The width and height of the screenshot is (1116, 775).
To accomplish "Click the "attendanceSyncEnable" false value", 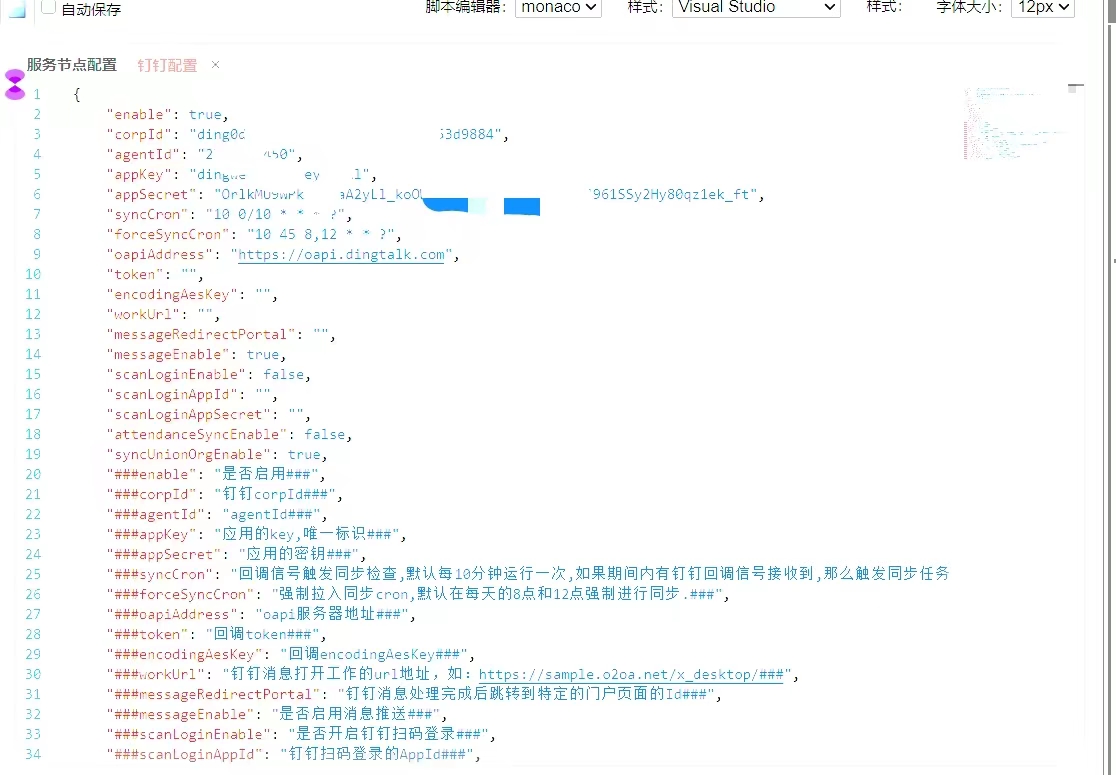I will pyautogui.click(x=325, y=433).
